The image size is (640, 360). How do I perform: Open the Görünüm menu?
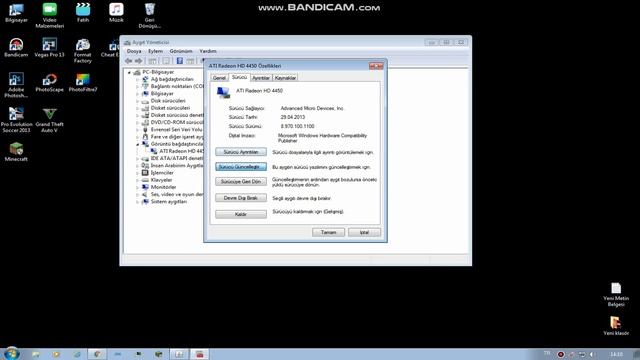181,51
